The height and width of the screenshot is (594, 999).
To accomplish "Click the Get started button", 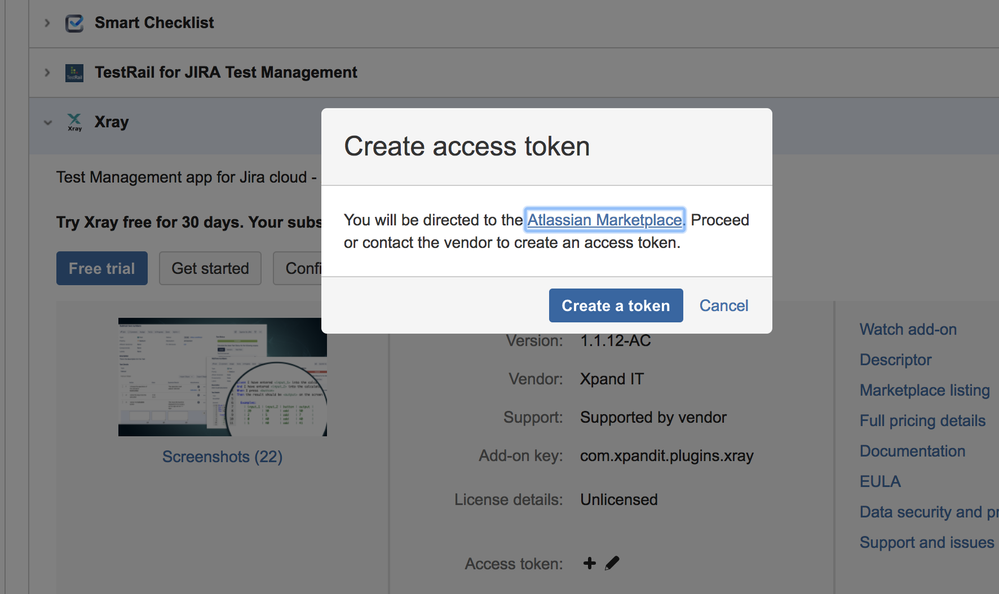I will point(210,268).
